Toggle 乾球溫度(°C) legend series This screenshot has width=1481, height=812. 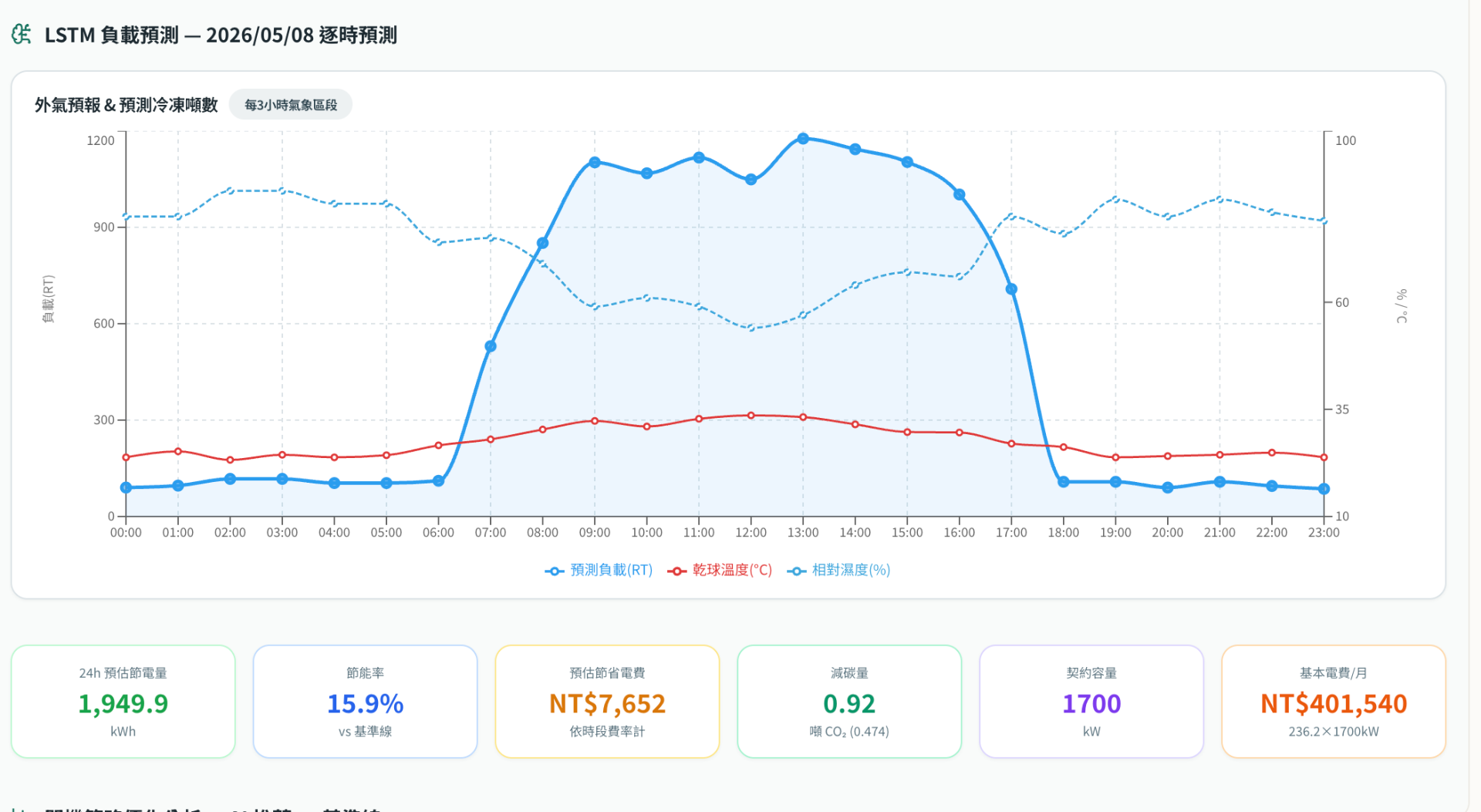(x=720, y=570)
